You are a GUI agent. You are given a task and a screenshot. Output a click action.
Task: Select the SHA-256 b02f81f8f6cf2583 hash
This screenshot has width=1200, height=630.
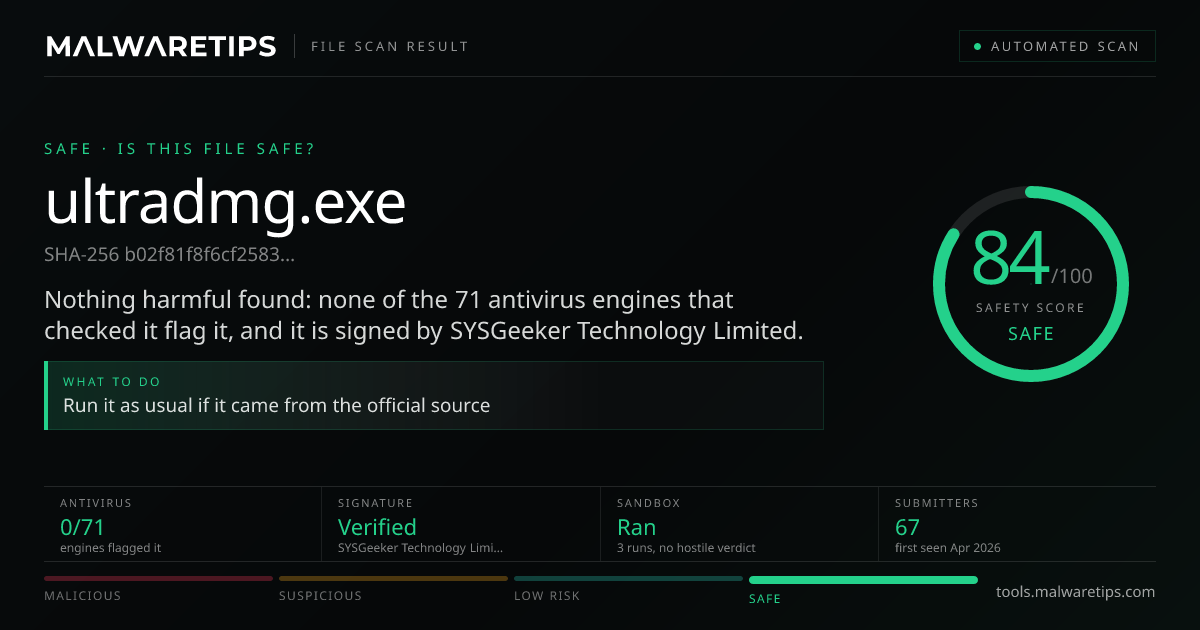point(169,254)
